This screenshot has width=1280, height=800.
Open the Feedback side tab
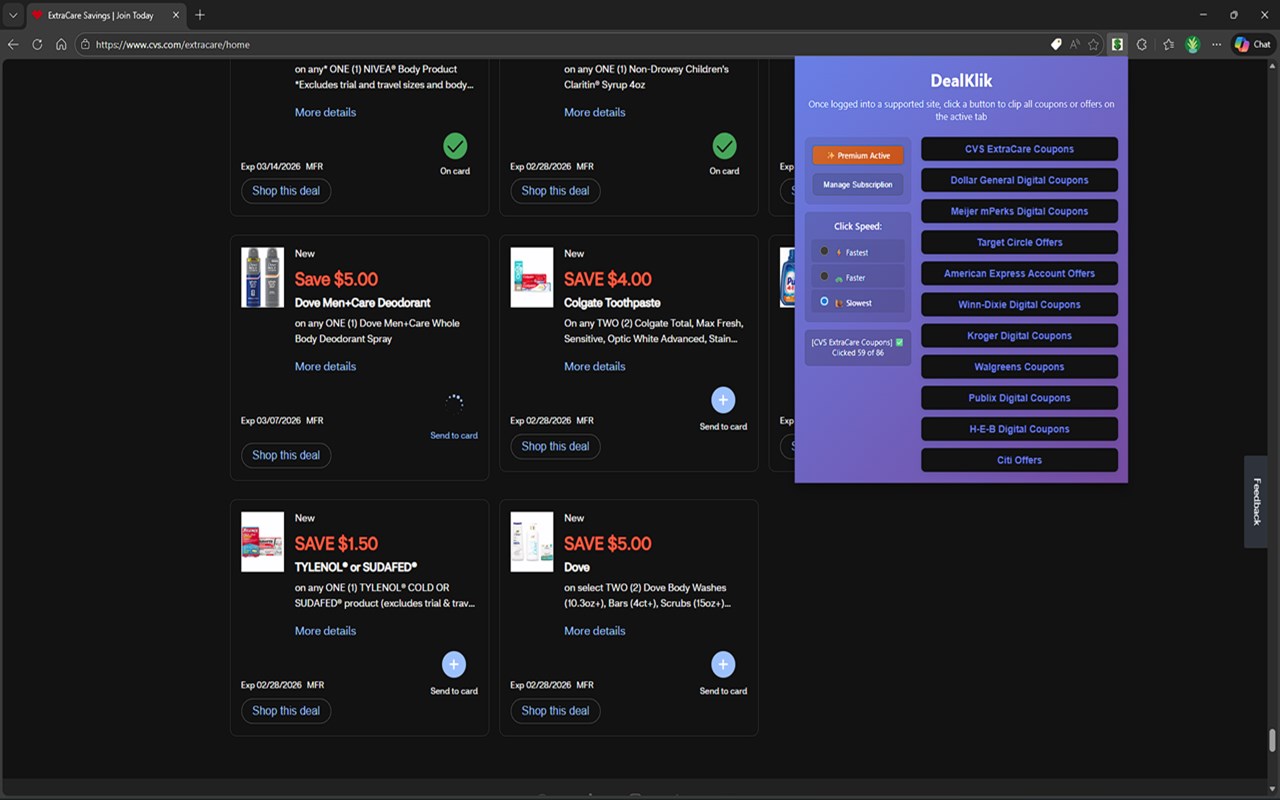point(1257,501)
